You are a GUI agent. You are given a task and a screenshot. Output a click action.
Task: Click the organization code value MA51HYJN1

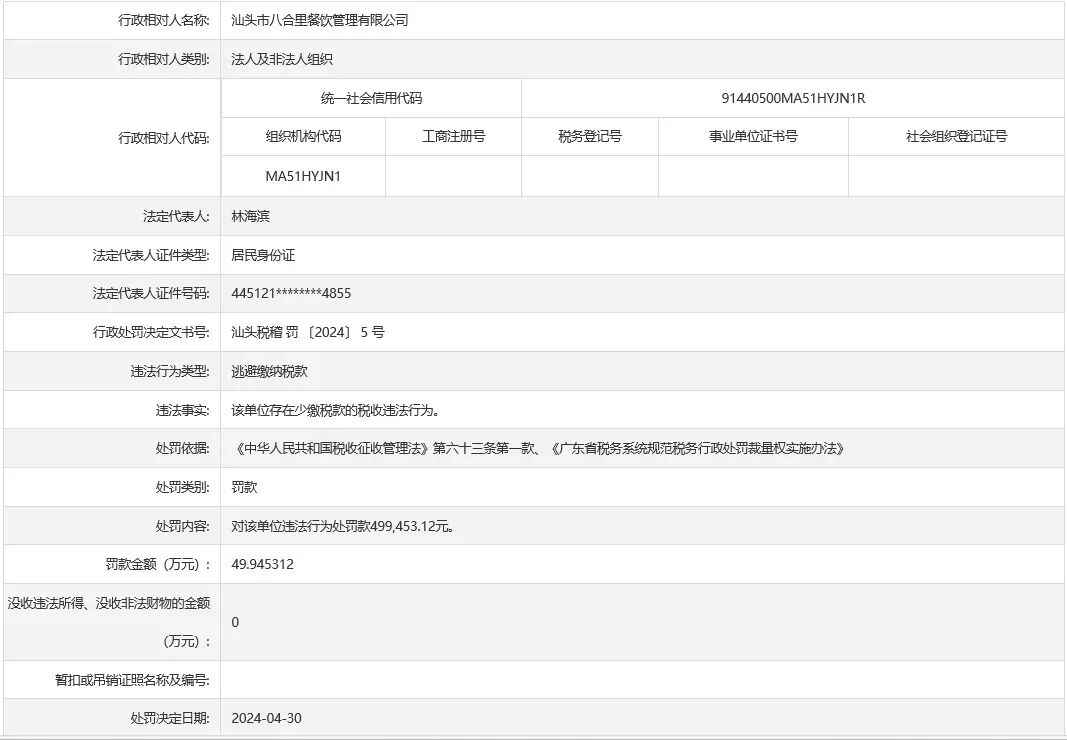303,176
